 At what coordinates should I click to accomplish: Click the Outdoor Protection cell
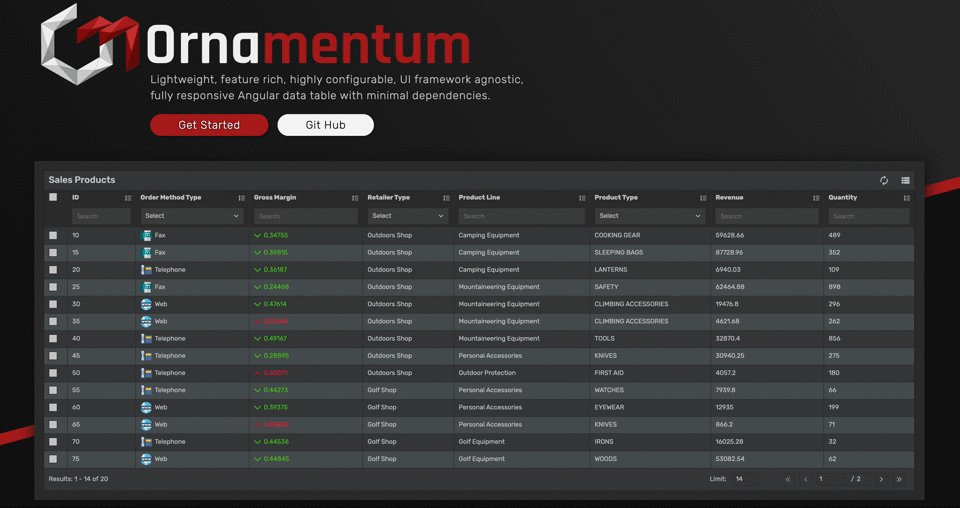click(487, 373)
